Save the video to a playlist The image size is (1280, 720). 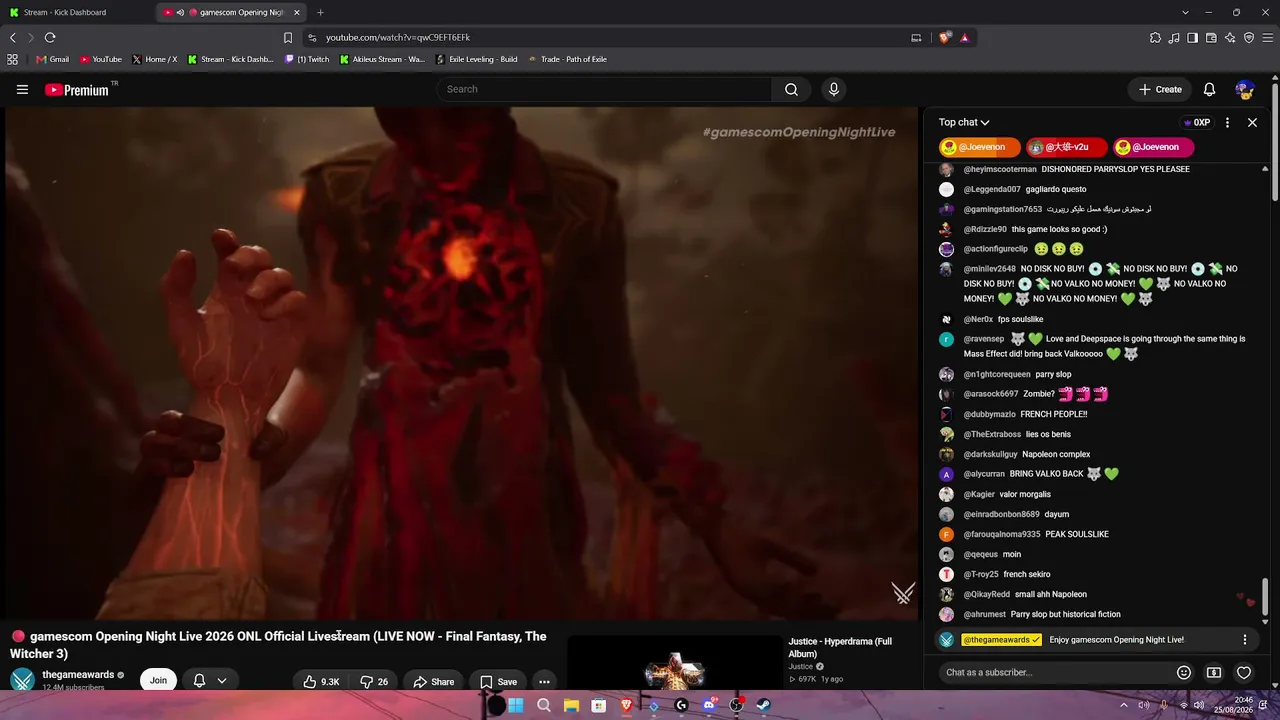click(498, 681)
